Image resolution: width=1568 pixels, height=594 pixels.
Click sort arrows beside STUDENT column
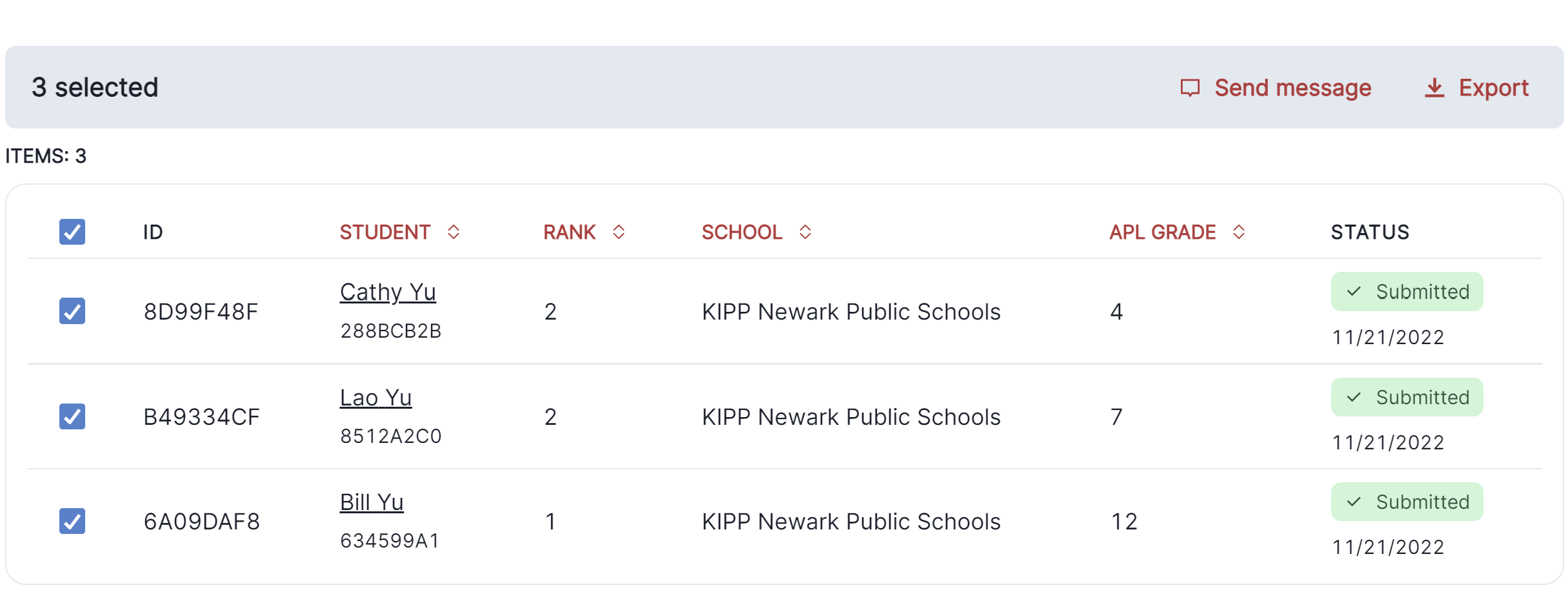click(454, 232)
